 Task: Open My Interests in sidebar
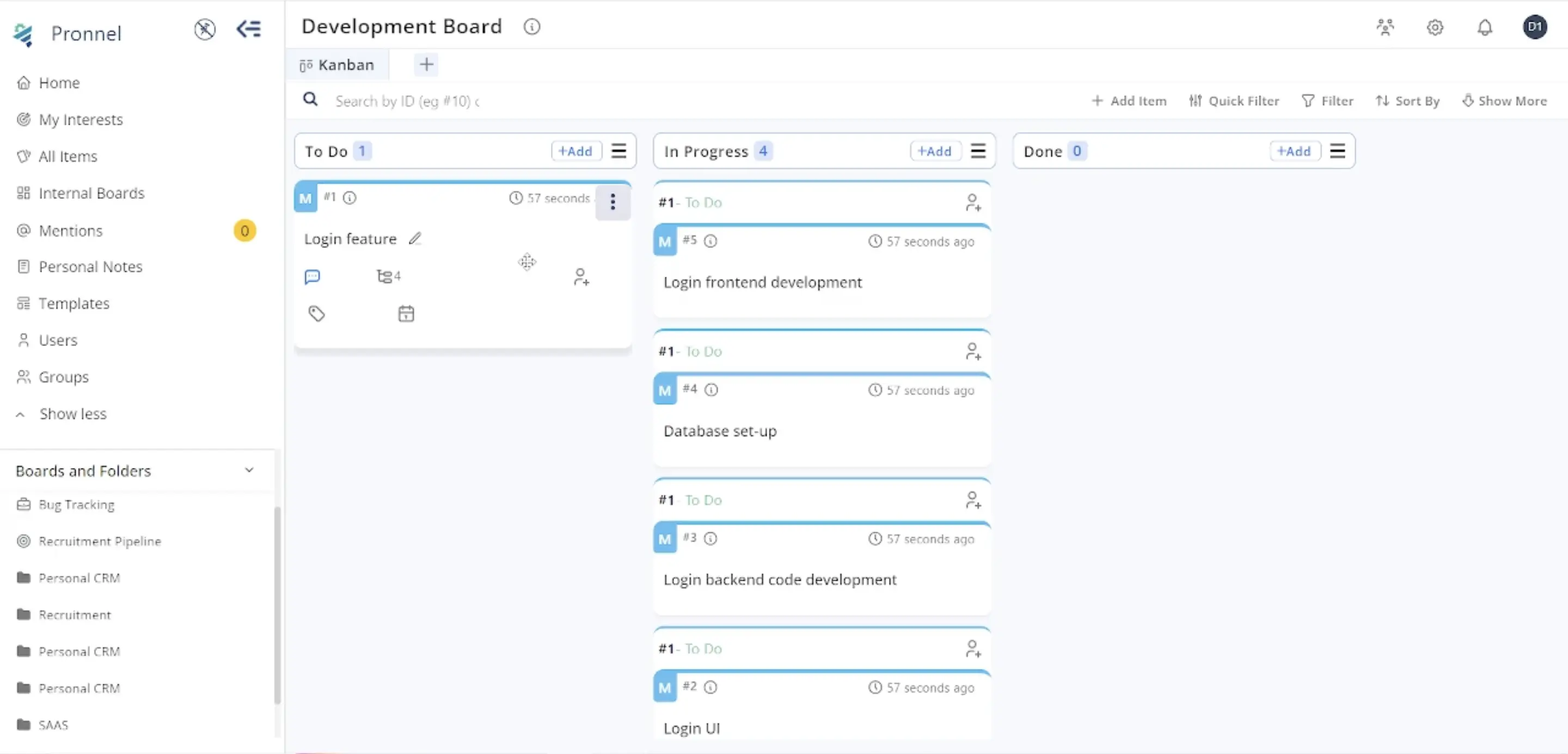pos(81,119)
